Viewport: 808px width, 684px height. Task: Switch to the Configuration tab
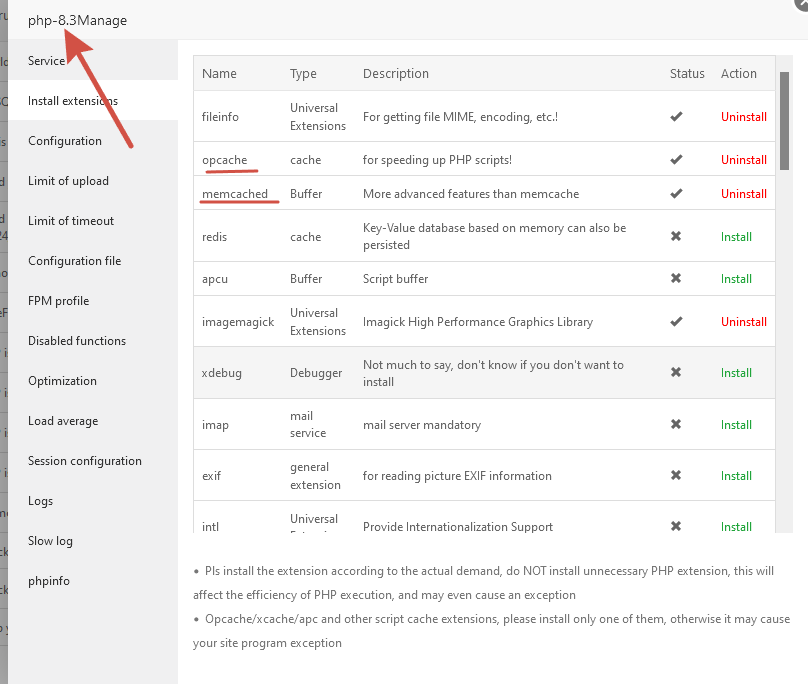click(x=65, y=141)
